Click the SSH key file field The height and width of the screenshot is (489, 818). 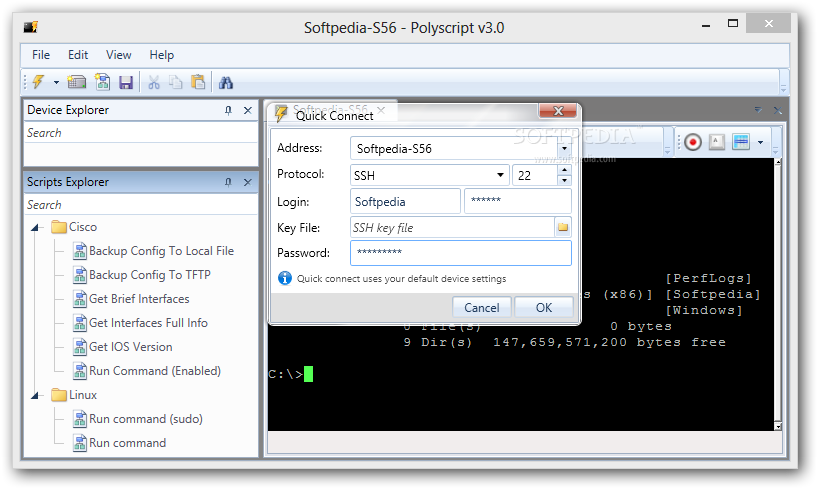[x=452, y=228]
